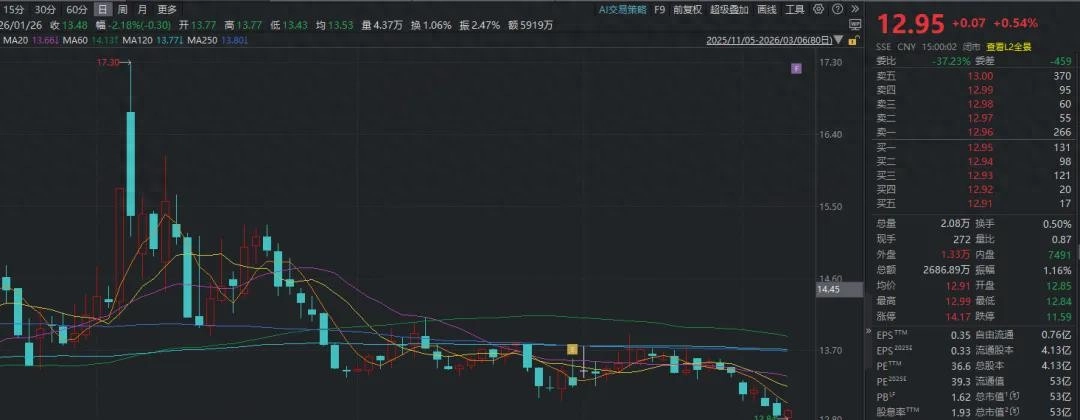Click current price 12.95
The height and width of the screenshot is (420, 1080).
pos(910,25)
